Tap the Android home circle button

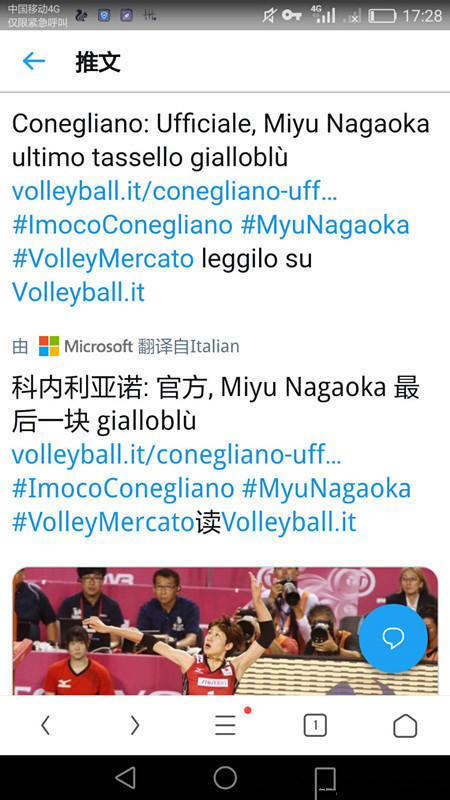[x=225, y=778]
